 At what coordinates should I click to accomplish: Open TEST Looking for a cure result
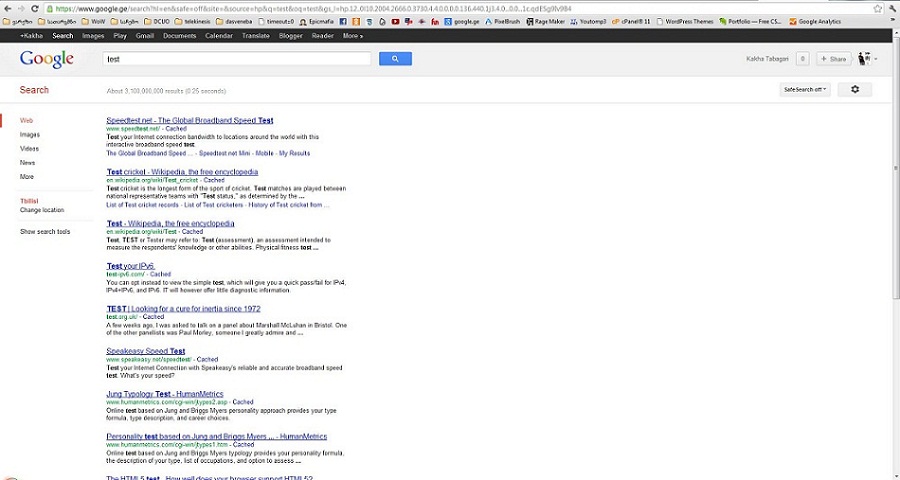pyautogui.click(x=183, y=309)
